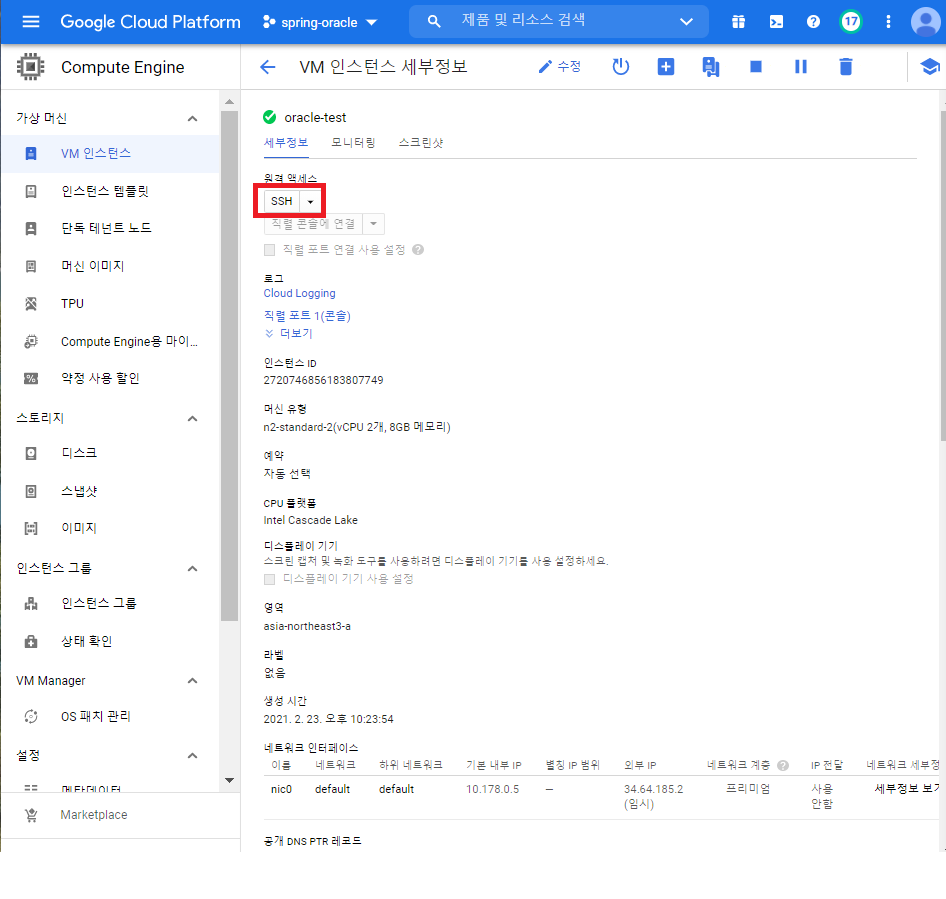This screenshot has height=899, width=946.
Task: Click the 스냅샷 sidebar icon
Action: click(31, 491)
